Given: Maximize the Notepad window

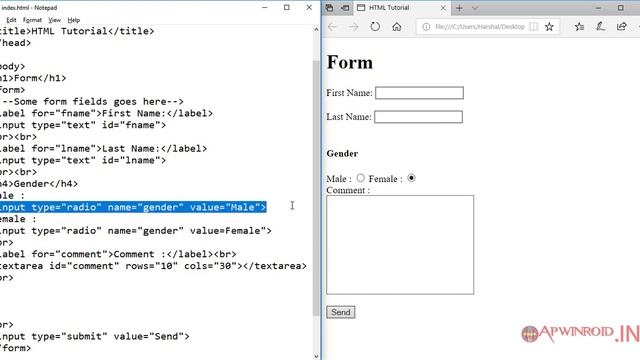Looking at the screenshot, I should [x=287, y=7].
